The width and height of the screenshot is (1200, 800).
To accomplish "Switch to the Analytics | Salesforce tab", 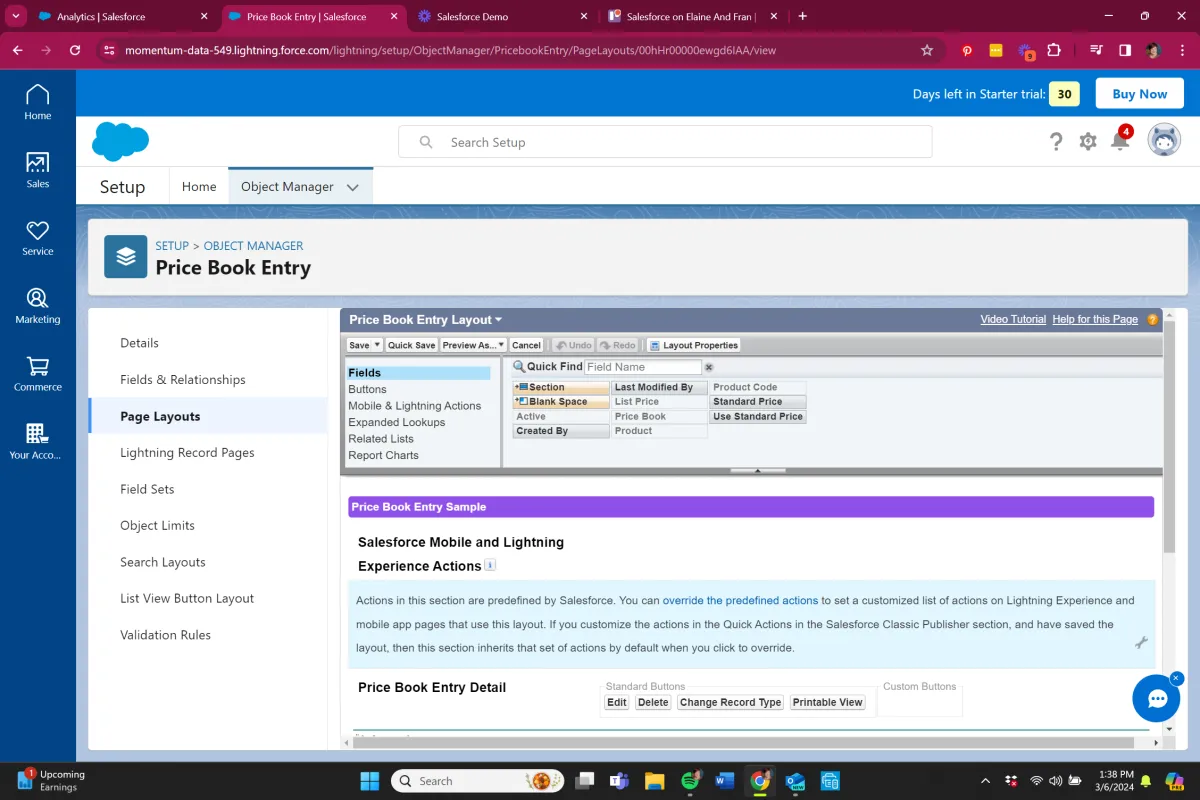I will pos(122,16).
